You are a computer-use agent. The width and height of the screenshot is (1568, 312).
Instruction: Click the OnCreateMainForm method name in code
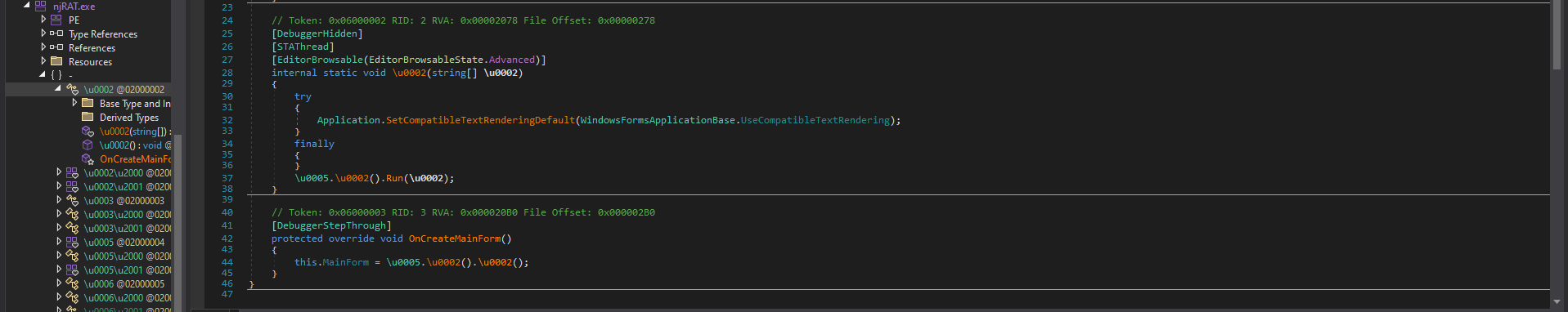pyautogui.click(x=454, y=238)
